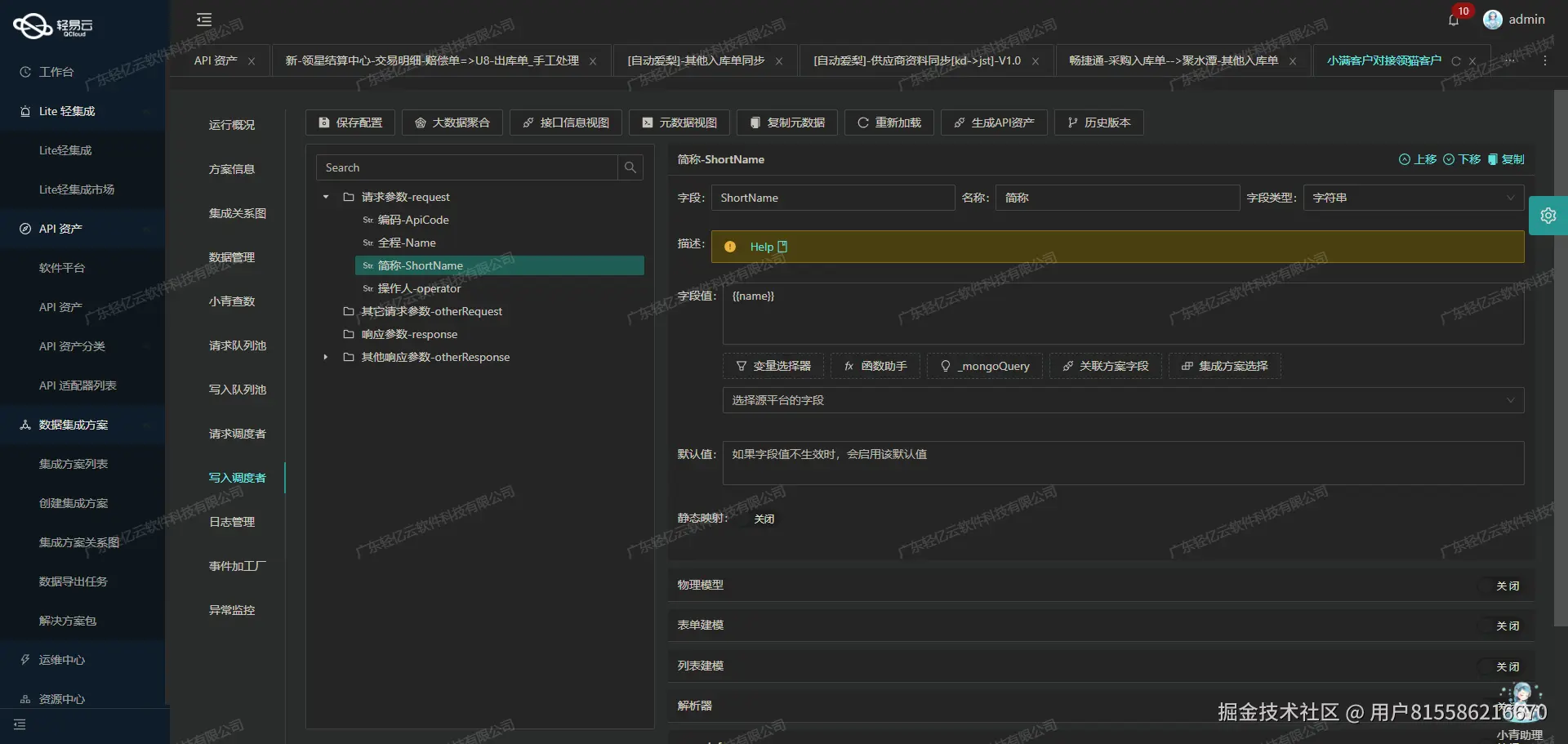Open the notification bell with badge 10
1568x744 pixels.
click(1454, 19)
